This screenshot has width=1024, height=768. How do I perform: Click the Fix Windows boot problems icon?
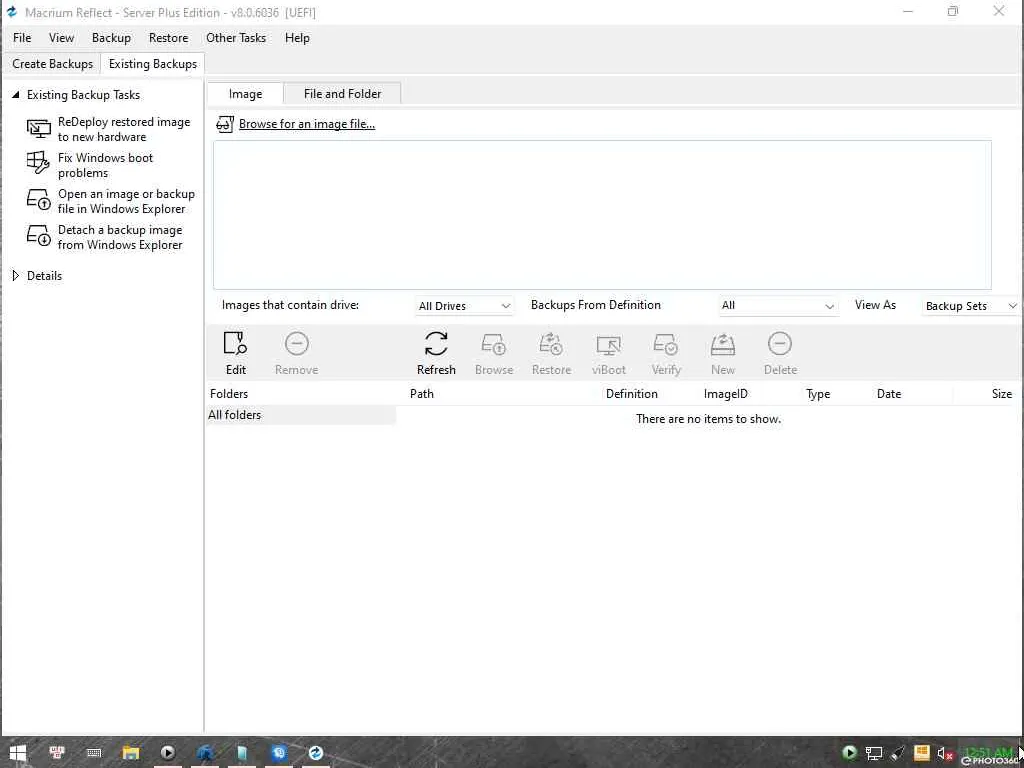(39, 163)
